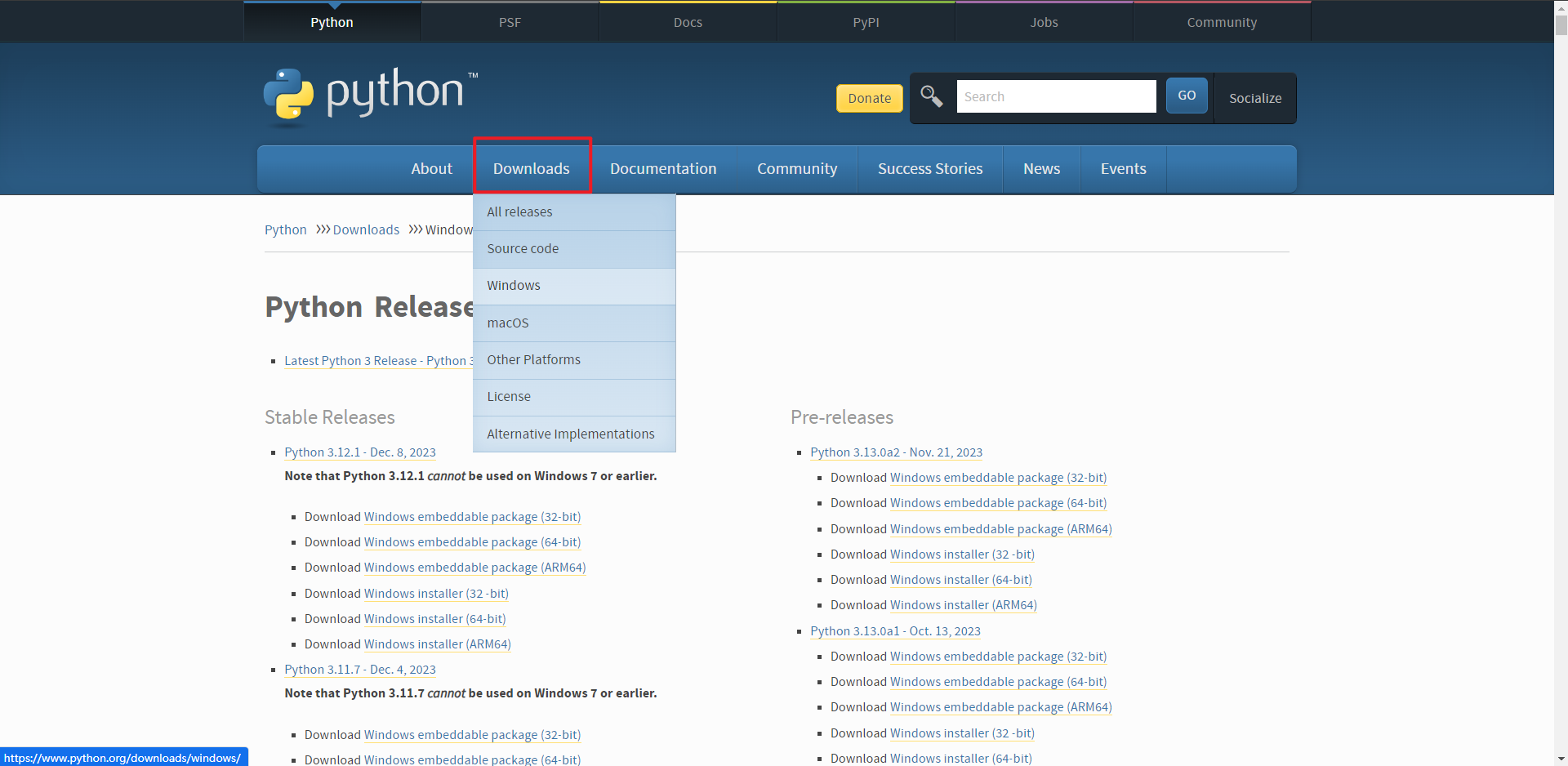
Task: Switch to the Docs top tab
Action: click(x=688, y=22)
